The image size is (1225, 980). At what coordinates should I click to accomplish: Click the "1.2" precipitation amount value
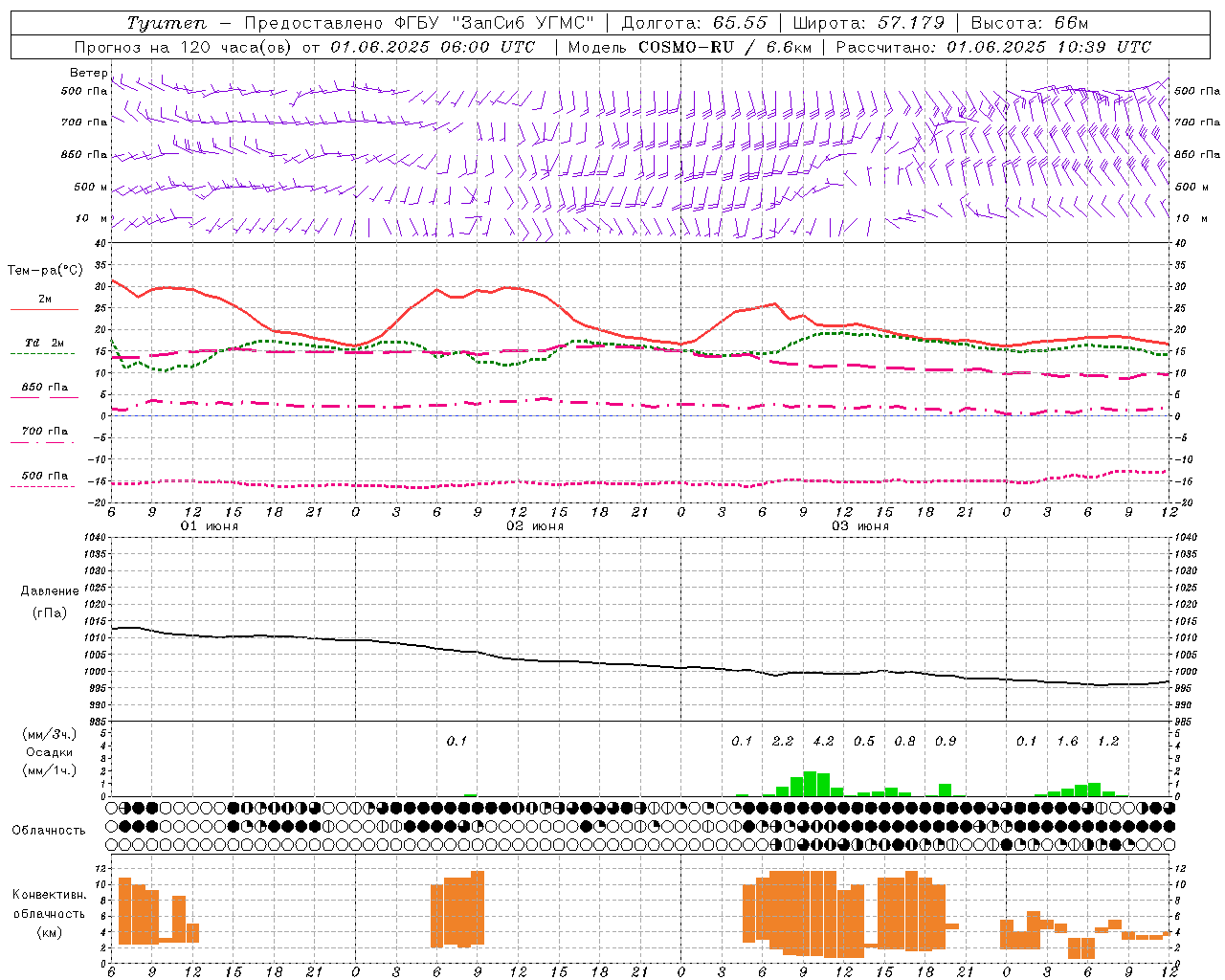click(x=1108, y=741)
